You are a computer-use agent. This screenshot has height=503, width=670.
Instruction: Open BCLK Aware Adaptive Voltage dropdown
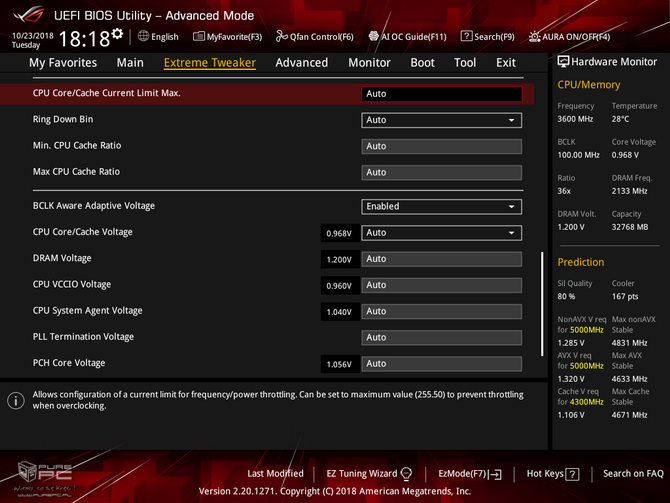pyautogui.click(x=441, y=206)
